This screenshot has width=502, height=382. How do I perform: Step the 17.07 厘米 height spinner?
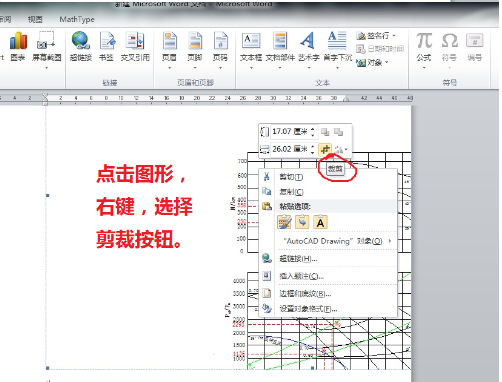[313, 132]
